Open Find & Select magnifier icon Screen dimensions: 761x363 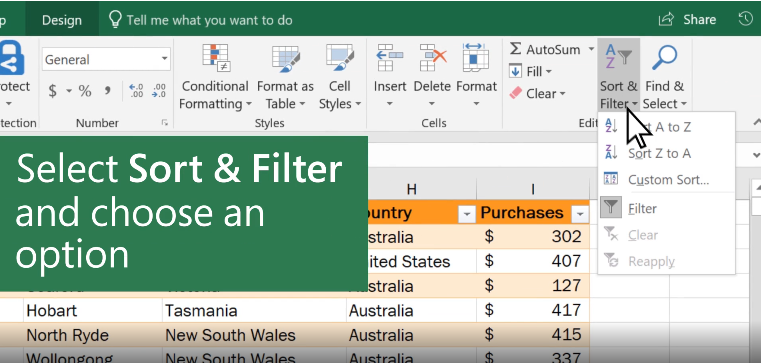(x=664, y=57)
